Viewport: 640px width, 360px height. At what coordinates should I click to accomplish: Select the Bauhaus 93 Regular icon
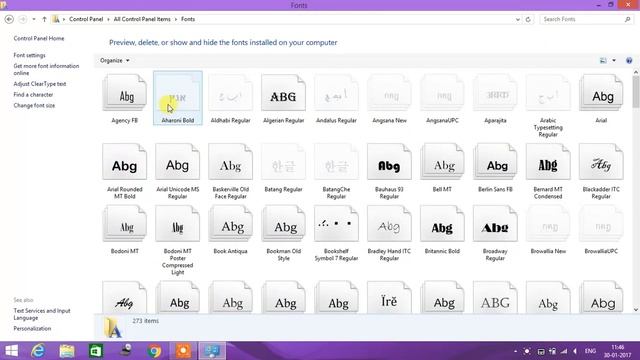click(x=389, y=162)
